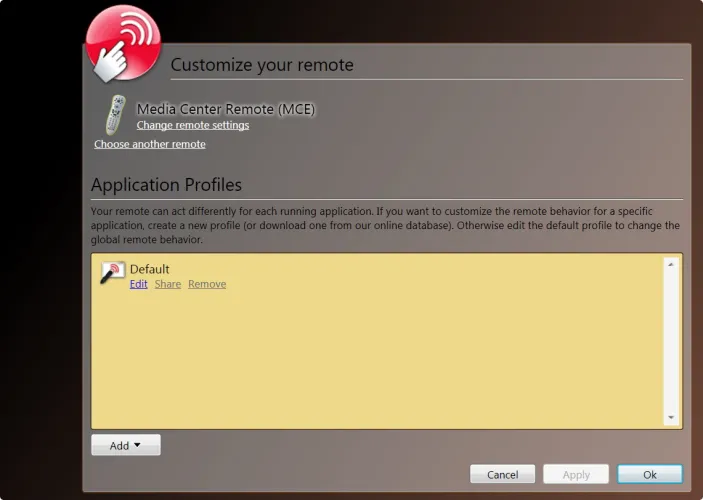Screen dimensions: 703x500
Task: Expand the Add dropdown button
Action: click(x=126, y=445)
